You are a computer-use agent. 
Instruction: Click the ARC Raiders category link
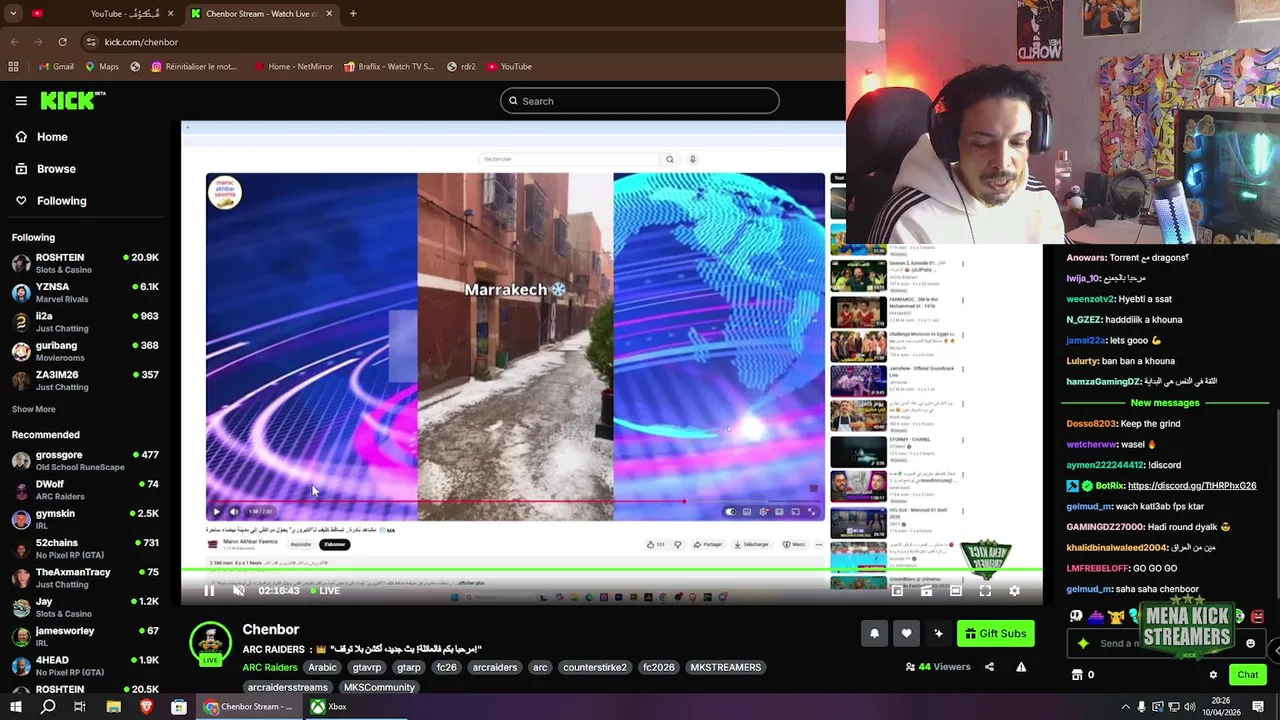(x=270, y=667)
